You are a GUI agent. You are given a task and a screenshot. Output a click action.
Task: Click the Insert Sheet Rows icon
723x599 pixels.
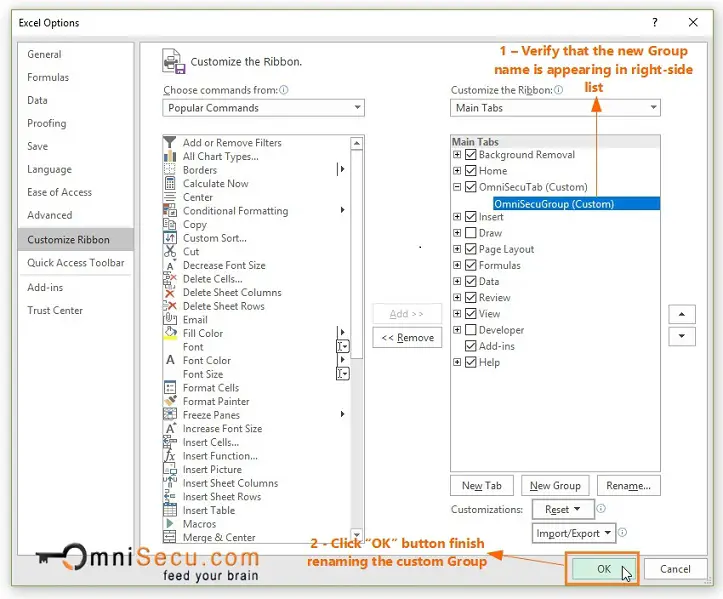(x=170, y=496)
